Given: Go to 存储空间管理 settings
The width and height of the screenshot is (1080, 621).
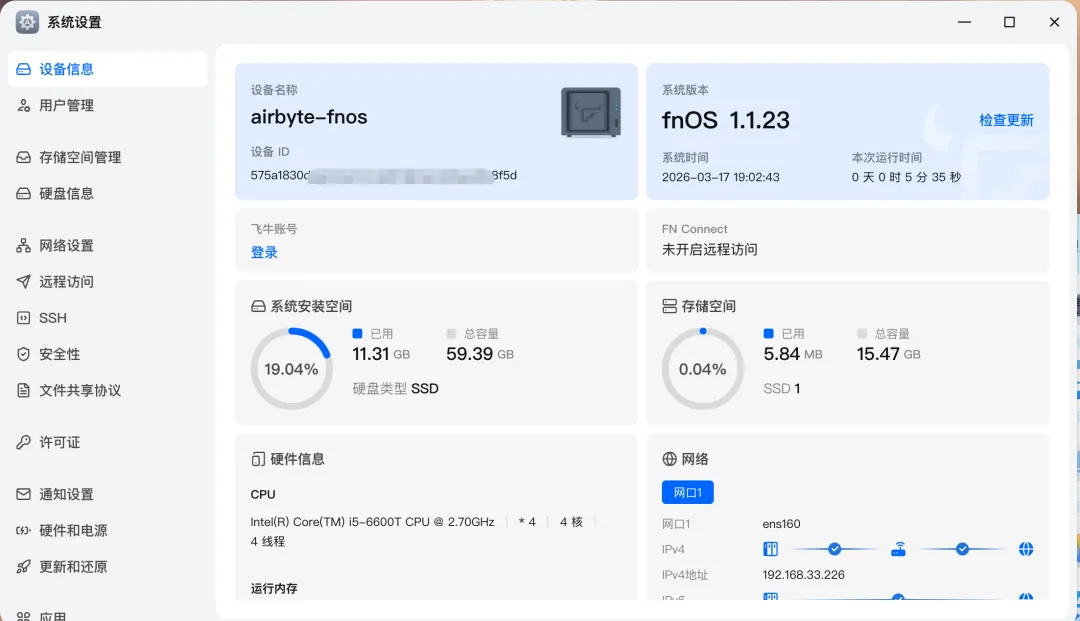Looking at the screenshot, I should [x=107, y=157].
